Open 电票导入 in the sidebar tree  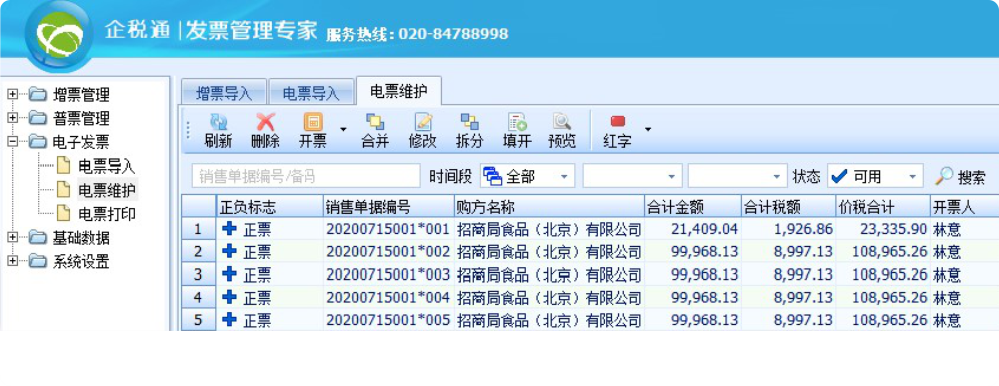point(106,166)
